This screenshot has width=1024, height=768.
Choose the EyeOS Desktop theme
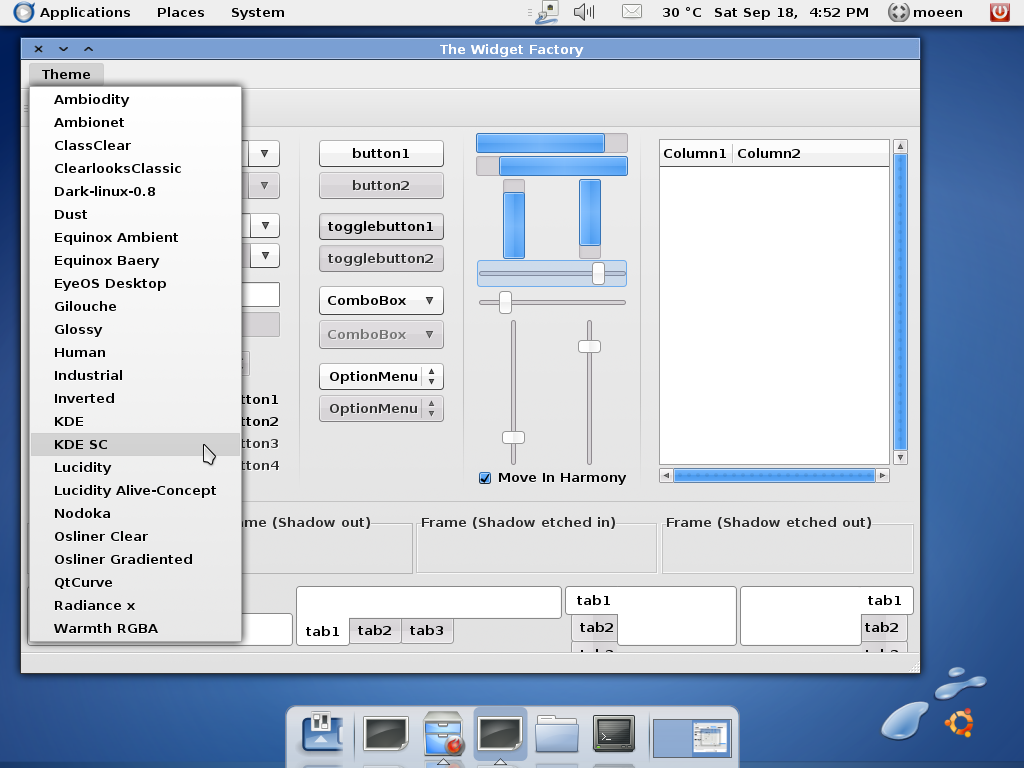tap(136, 283)
